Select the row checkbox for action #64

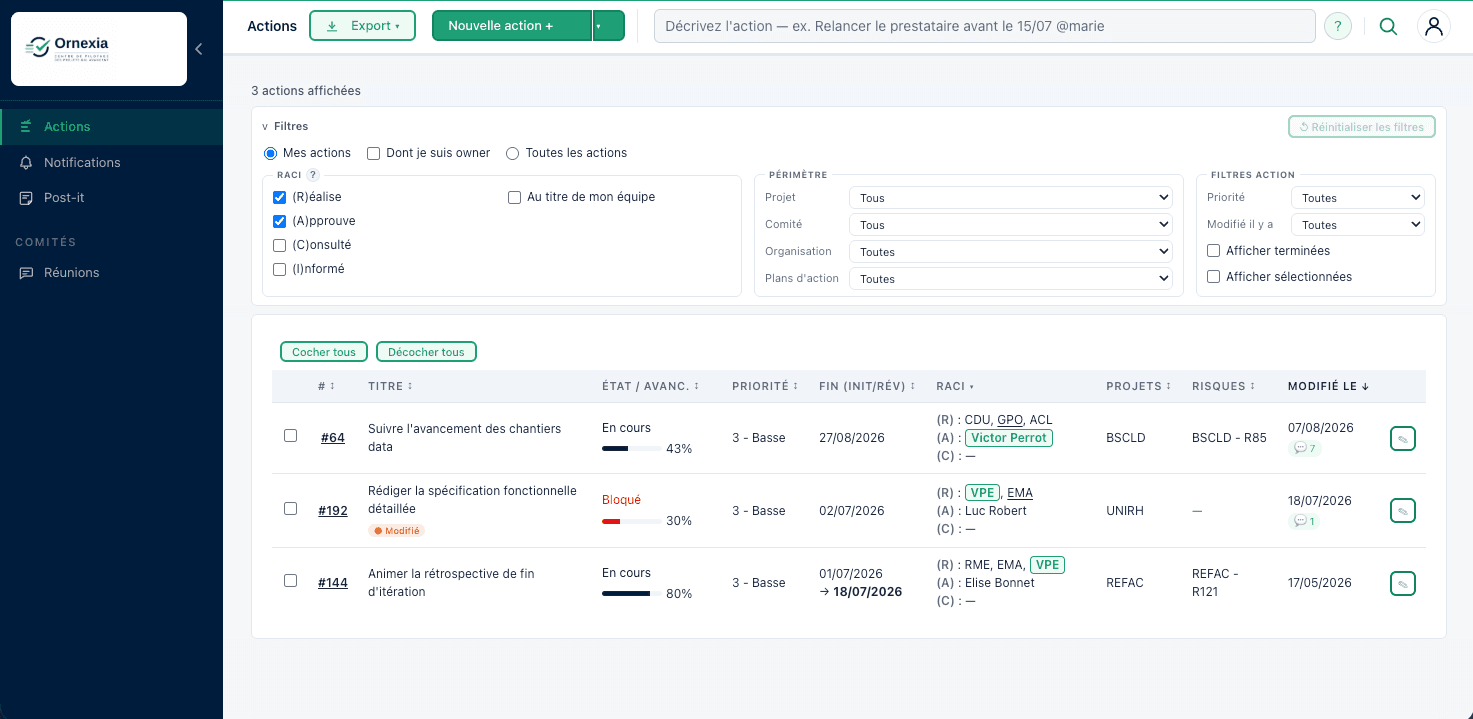[291, 436]
